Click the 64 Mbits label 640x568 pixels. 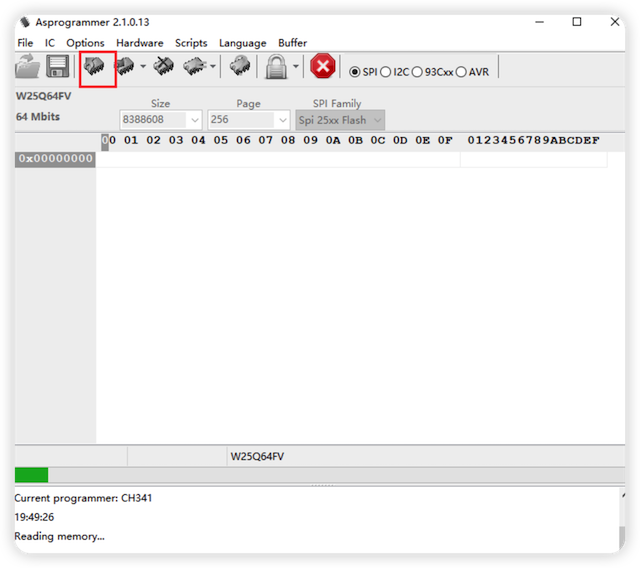click(x=38, y=117)
